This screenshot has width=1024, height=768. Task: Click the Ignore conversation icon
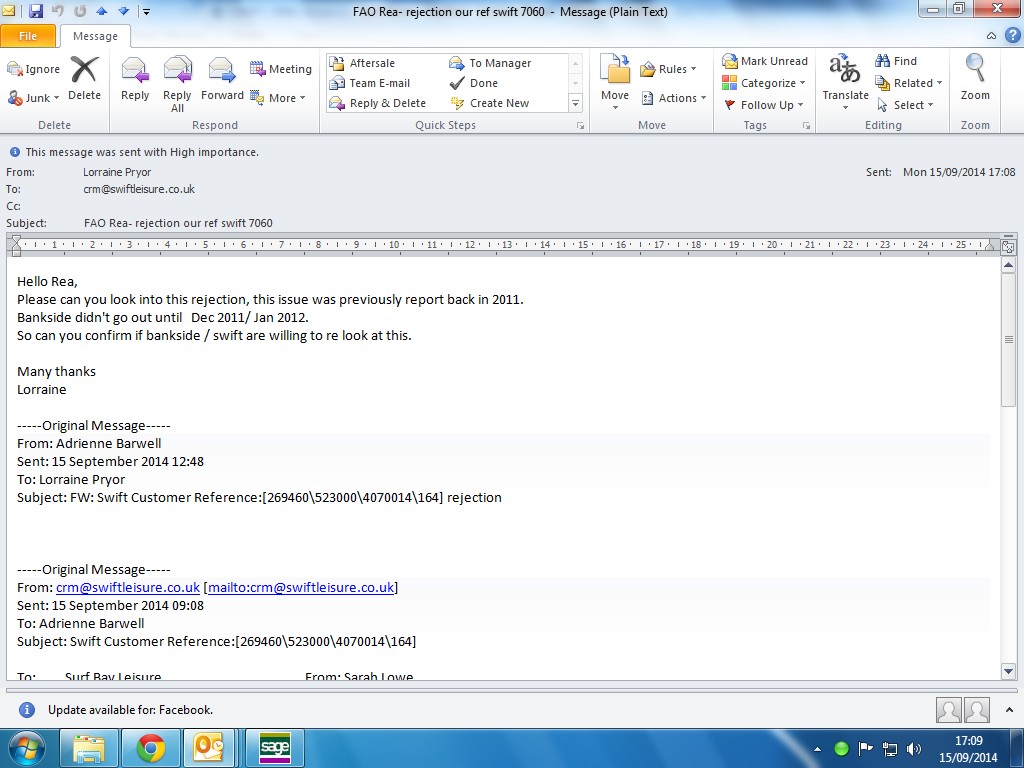click(x=33, y=69)
